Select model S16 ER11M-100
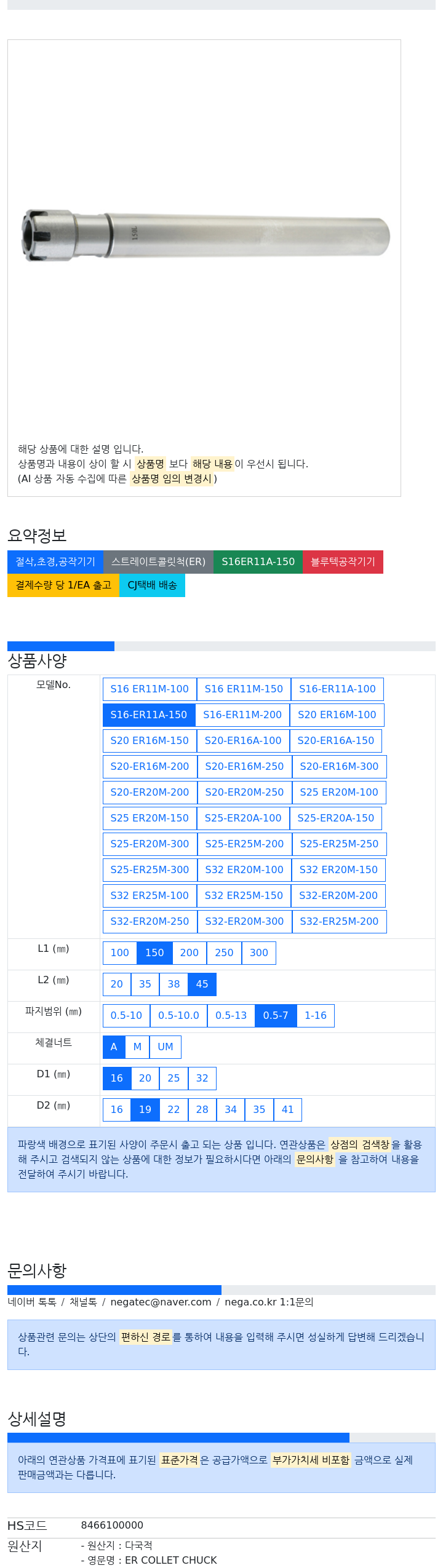 tap(150, 689)
